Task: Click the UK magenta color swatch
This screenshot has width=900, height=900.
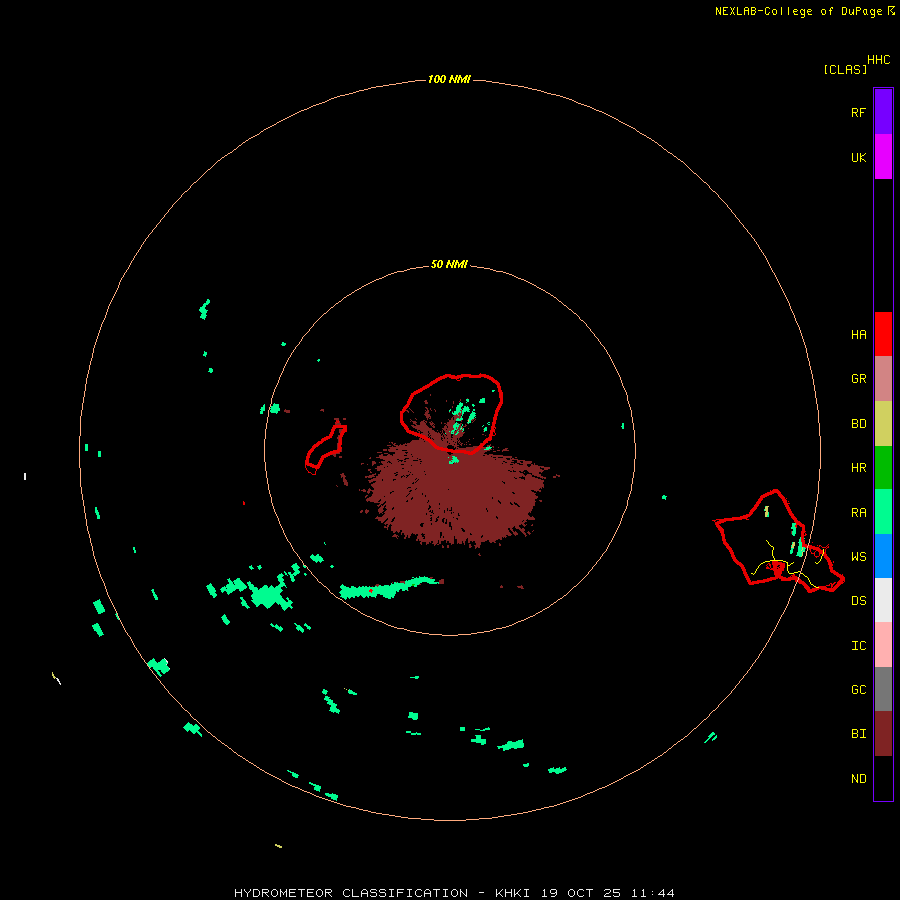Action: click(883, 157)
